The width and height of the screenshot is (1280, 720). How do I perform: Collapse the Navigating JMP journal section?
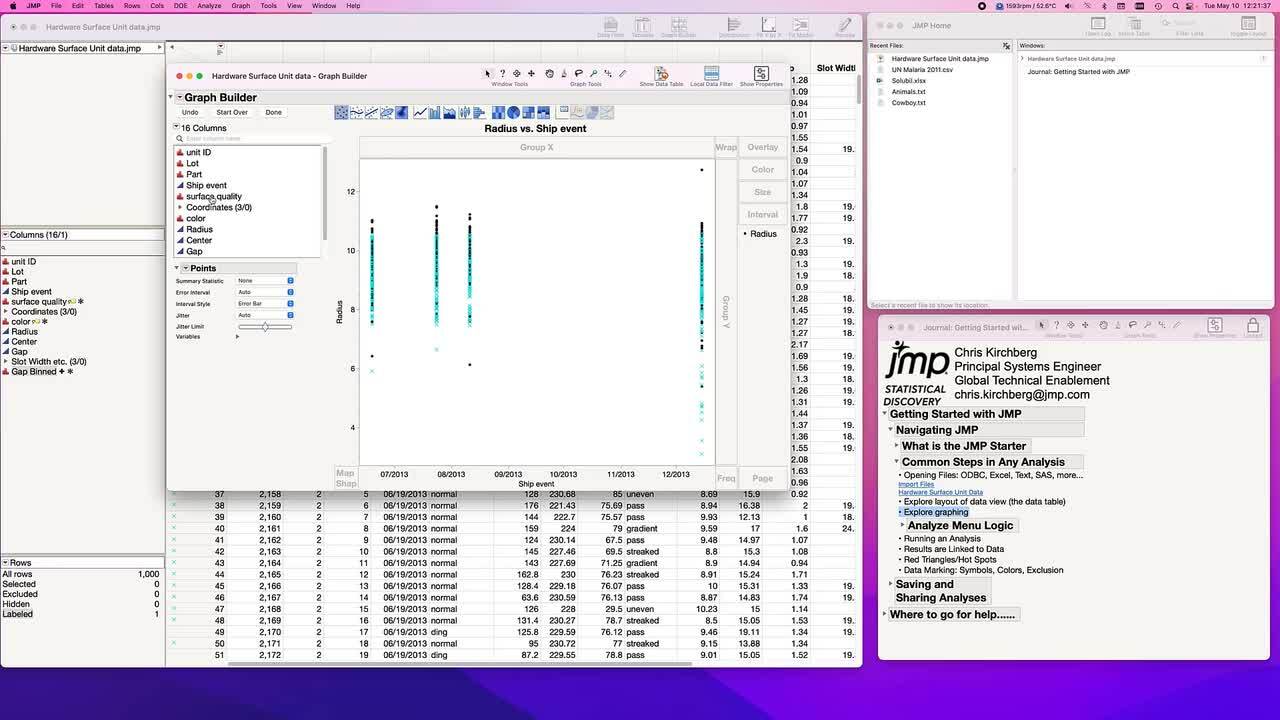point(890,430)
